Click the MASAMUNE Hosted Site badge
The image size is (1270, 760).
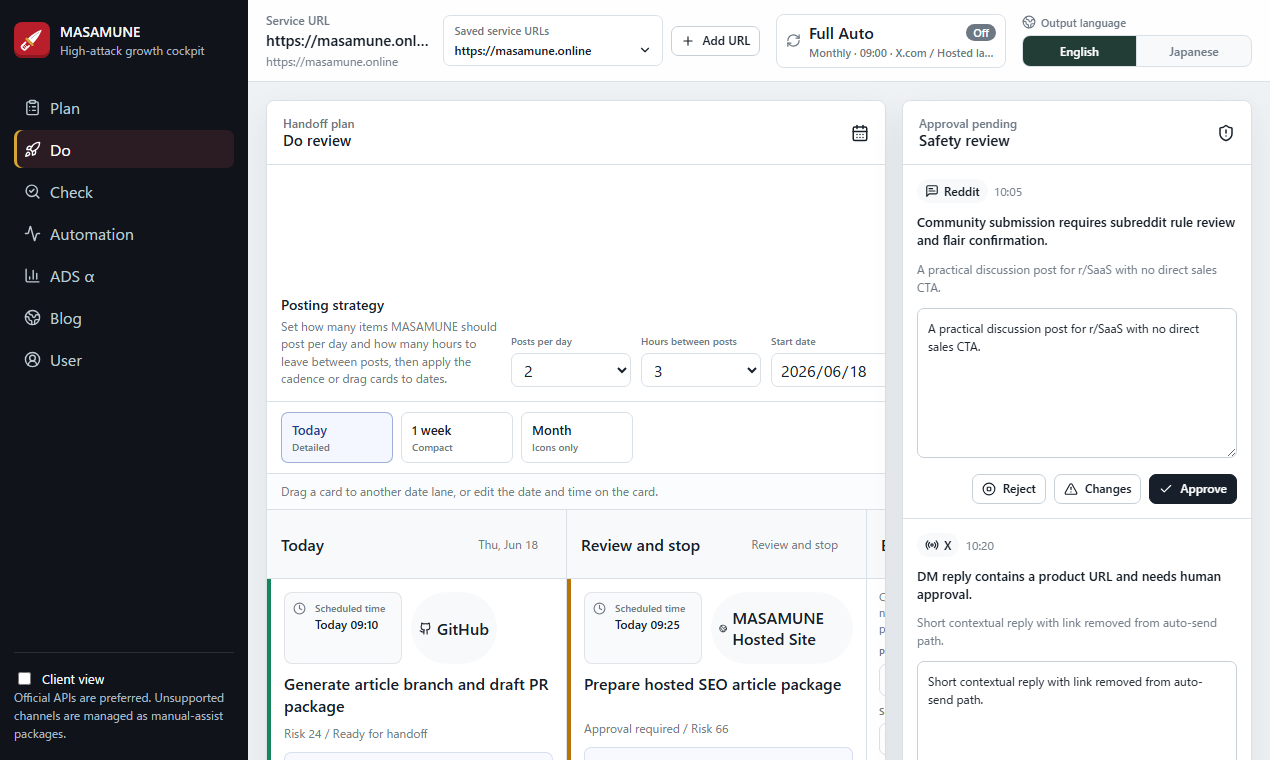tap(782, 629)
